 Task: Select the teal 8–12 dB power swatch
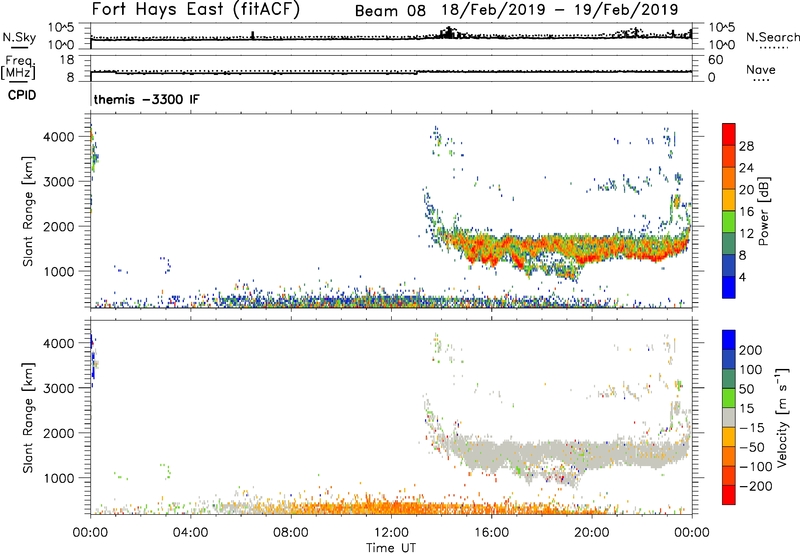coord(729,244)
